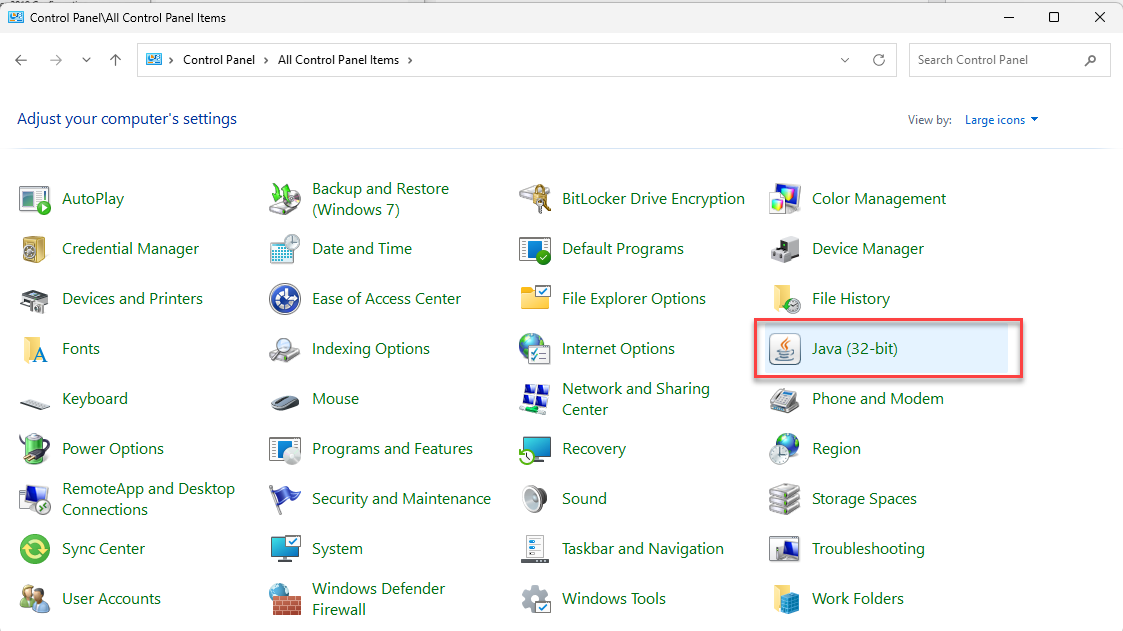Open the BitLocker Drive Encryption icon
This screenshot has height=631, width=1123.
click(535, 199)
